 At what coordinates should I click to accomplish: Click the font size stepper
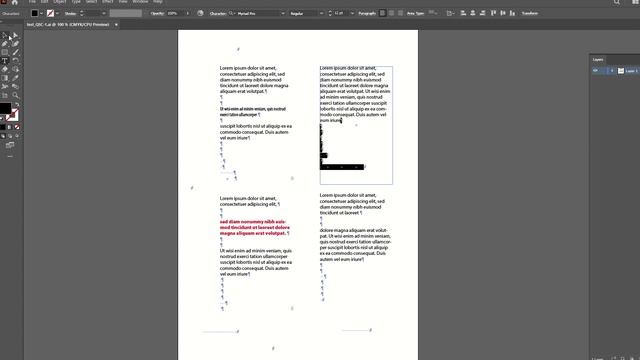tap(330, 13)
